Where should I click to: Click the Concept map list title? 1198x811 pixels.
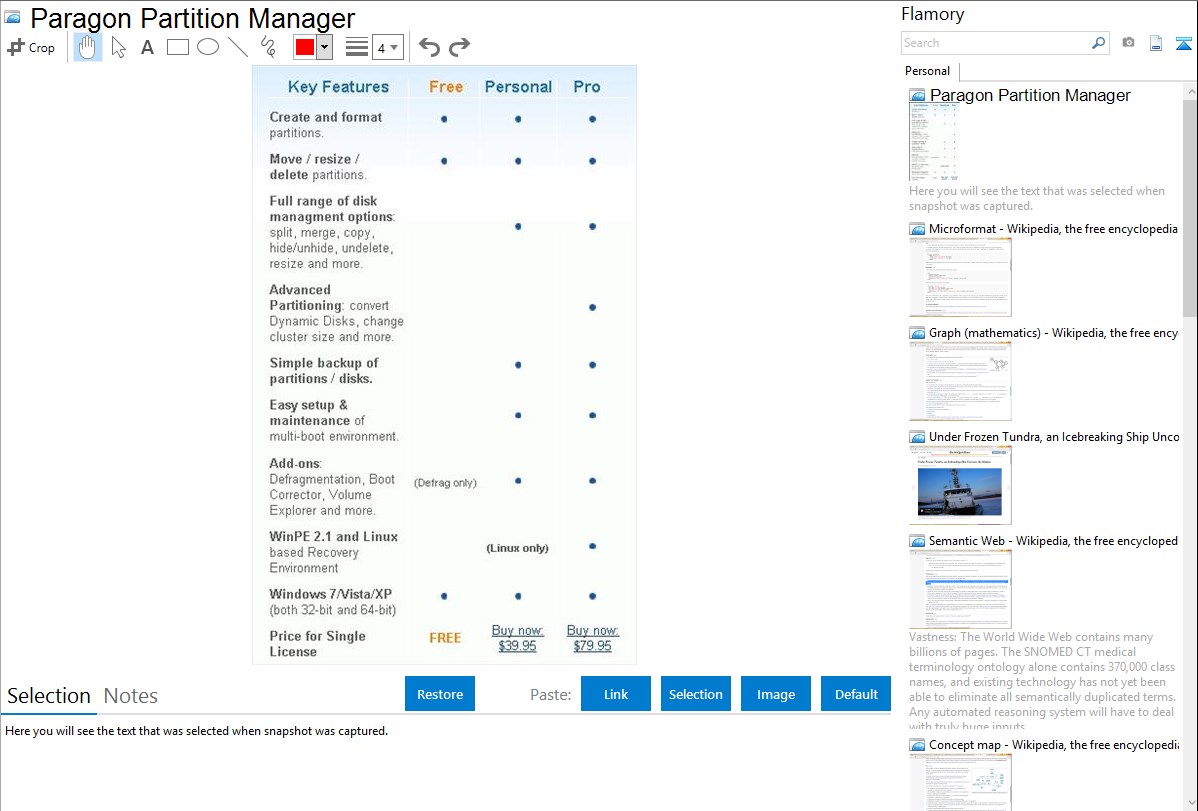[x=1053, y=744]
